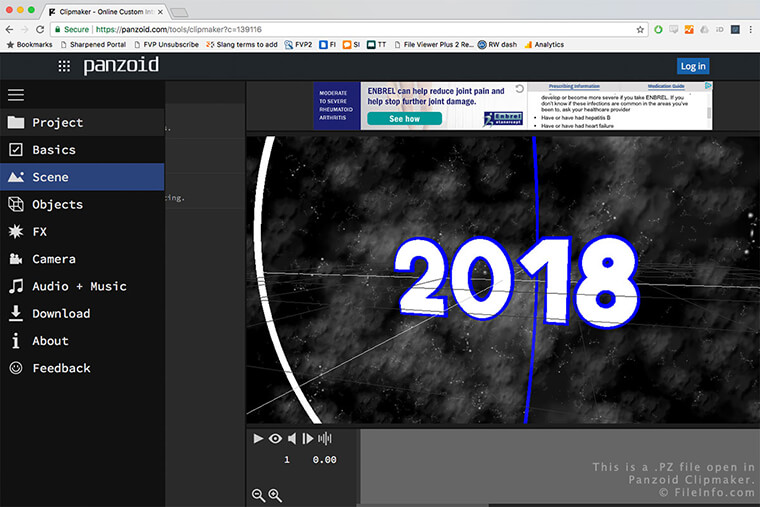Toggle the eye preview visibility icon
The height and width of the screenshot is (507, 760).
[275, 438]
